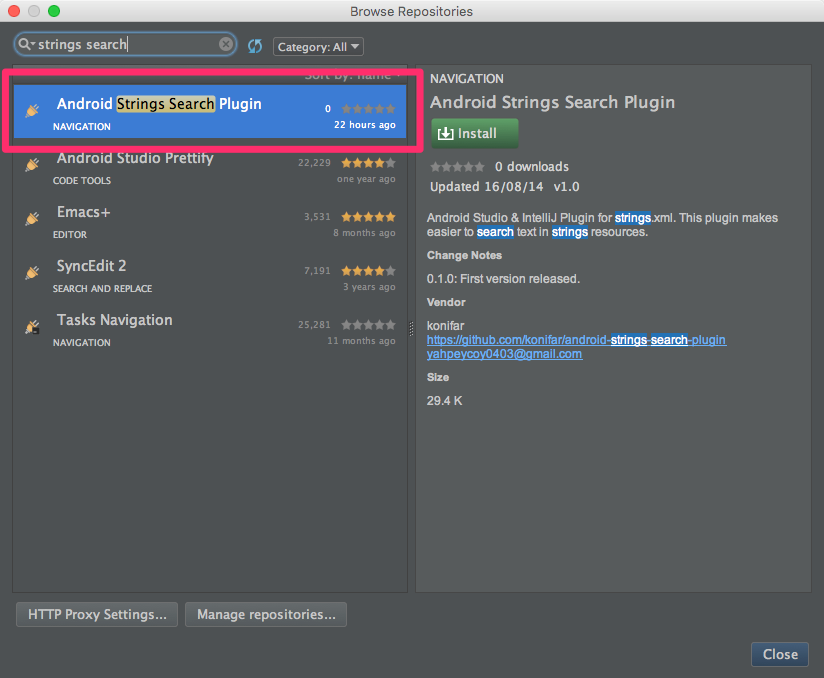This screenshot has width=824, height=678.
Task: Click the rating stars of Tasks Navigation
Action: click(368, 325)
